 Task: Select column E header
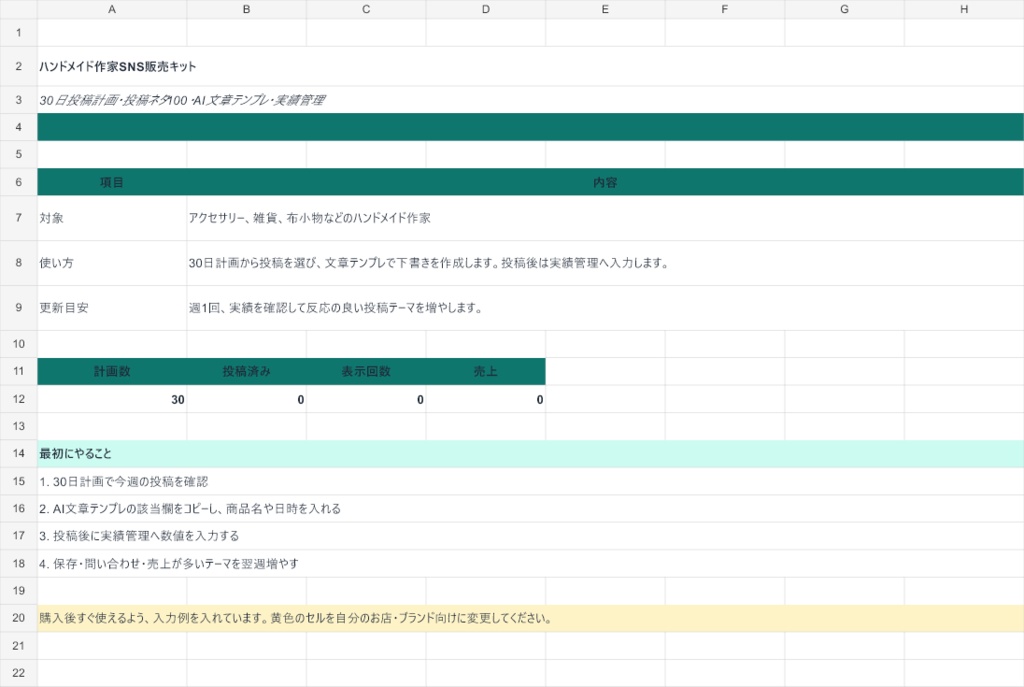click(605, 9)
